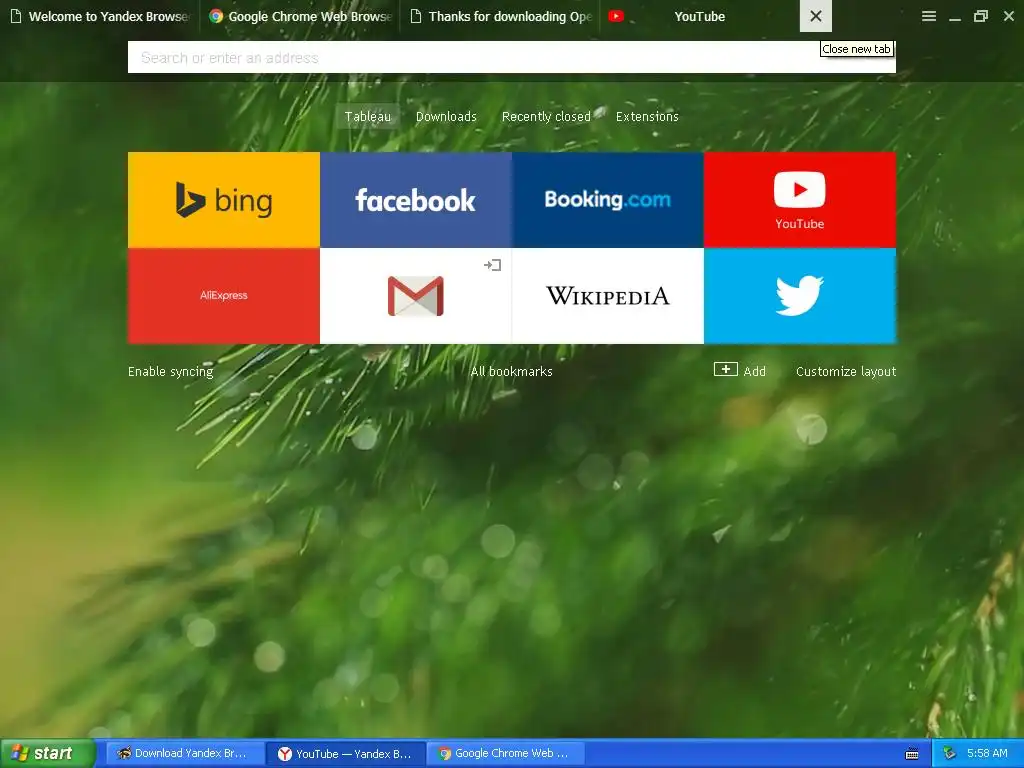Switch to Google Chrome Web Browser tab
The width and height of the screenshot is (1024, 768).
300,16
